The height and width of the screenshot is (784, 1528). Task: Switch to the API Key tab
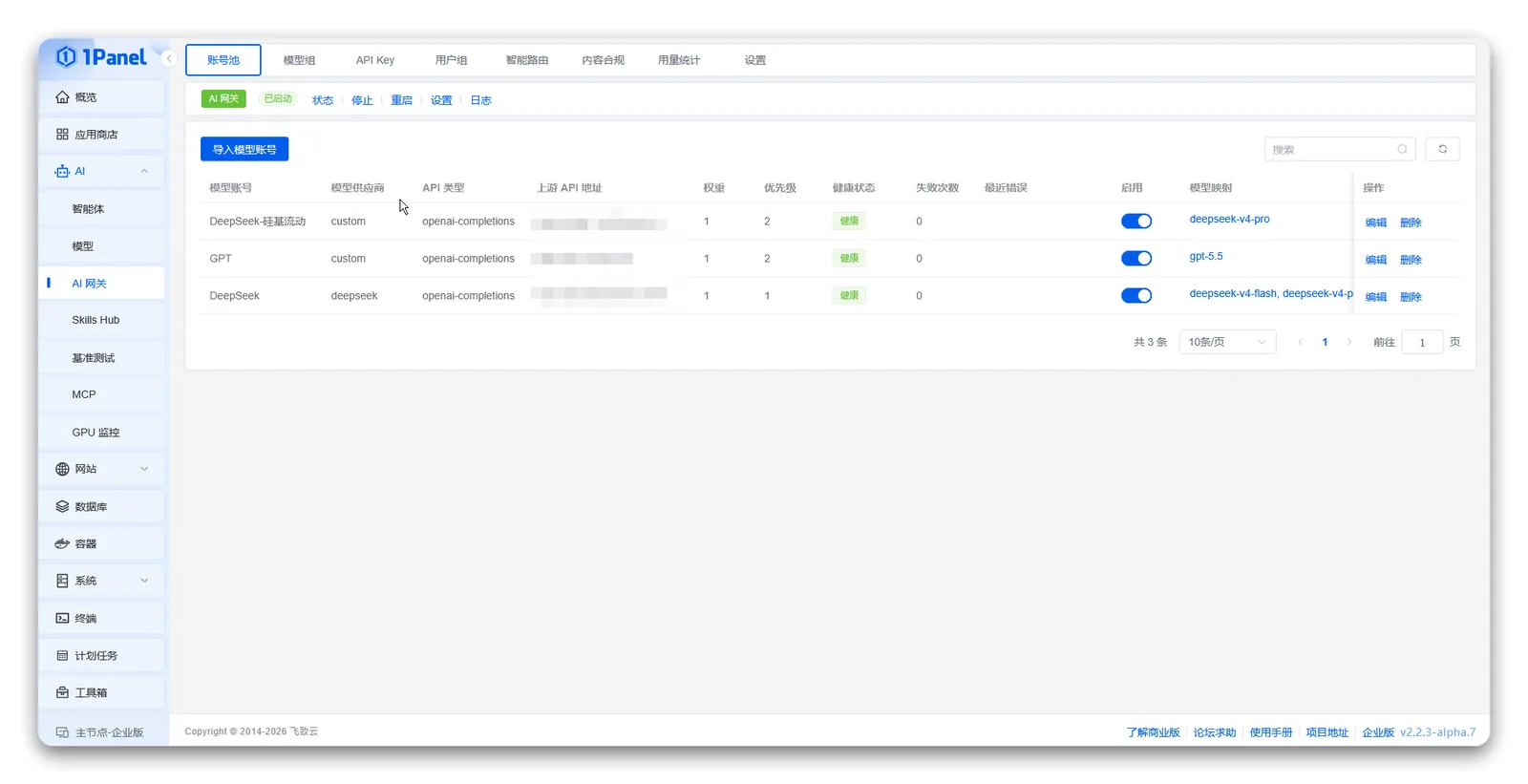375,60
